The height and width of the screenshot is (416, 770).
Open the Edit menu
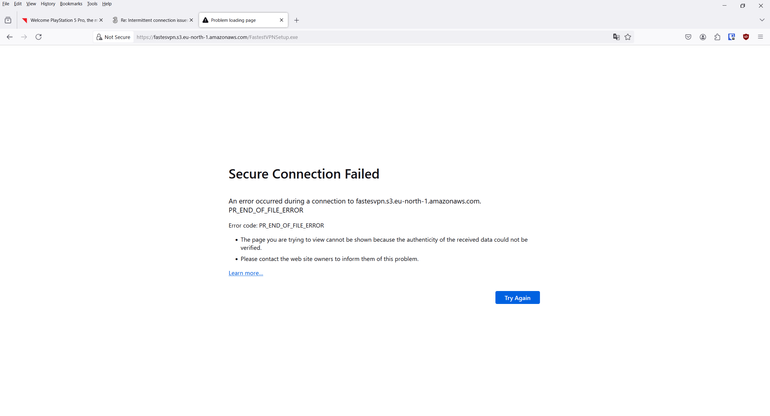(x=18, y=4)
